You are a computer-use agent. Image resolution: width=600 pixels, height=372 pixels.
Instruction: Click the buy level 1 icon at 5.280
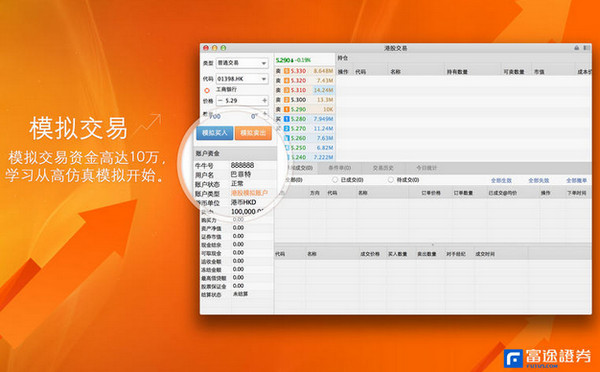tap(287, 119)
